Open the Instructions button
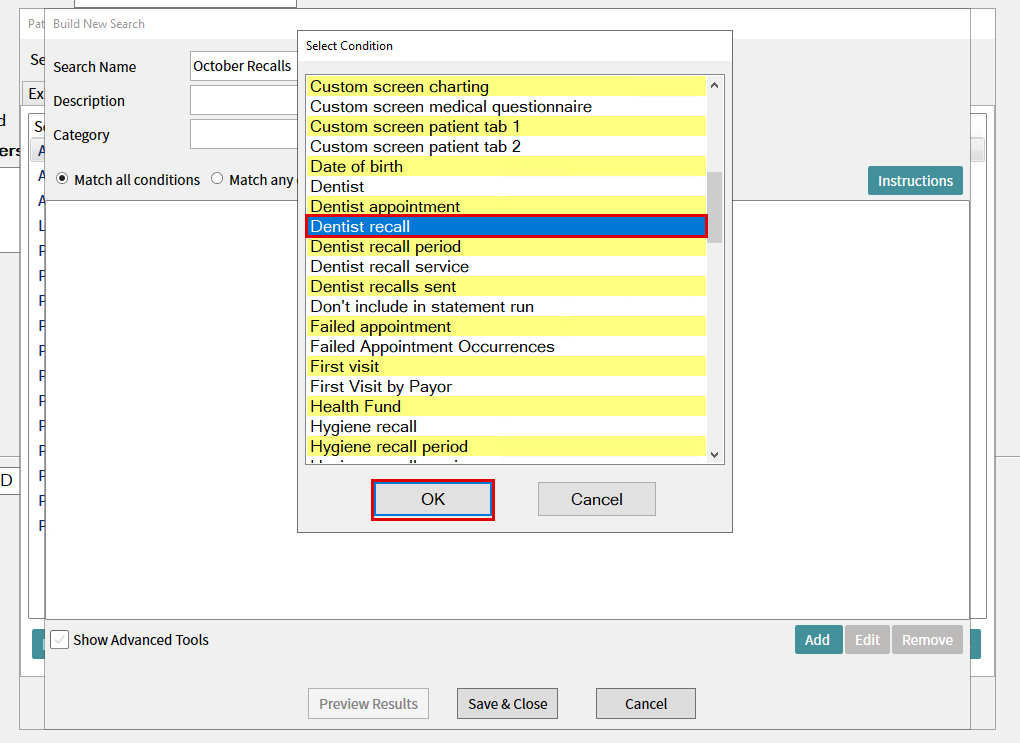 point(915,181)
